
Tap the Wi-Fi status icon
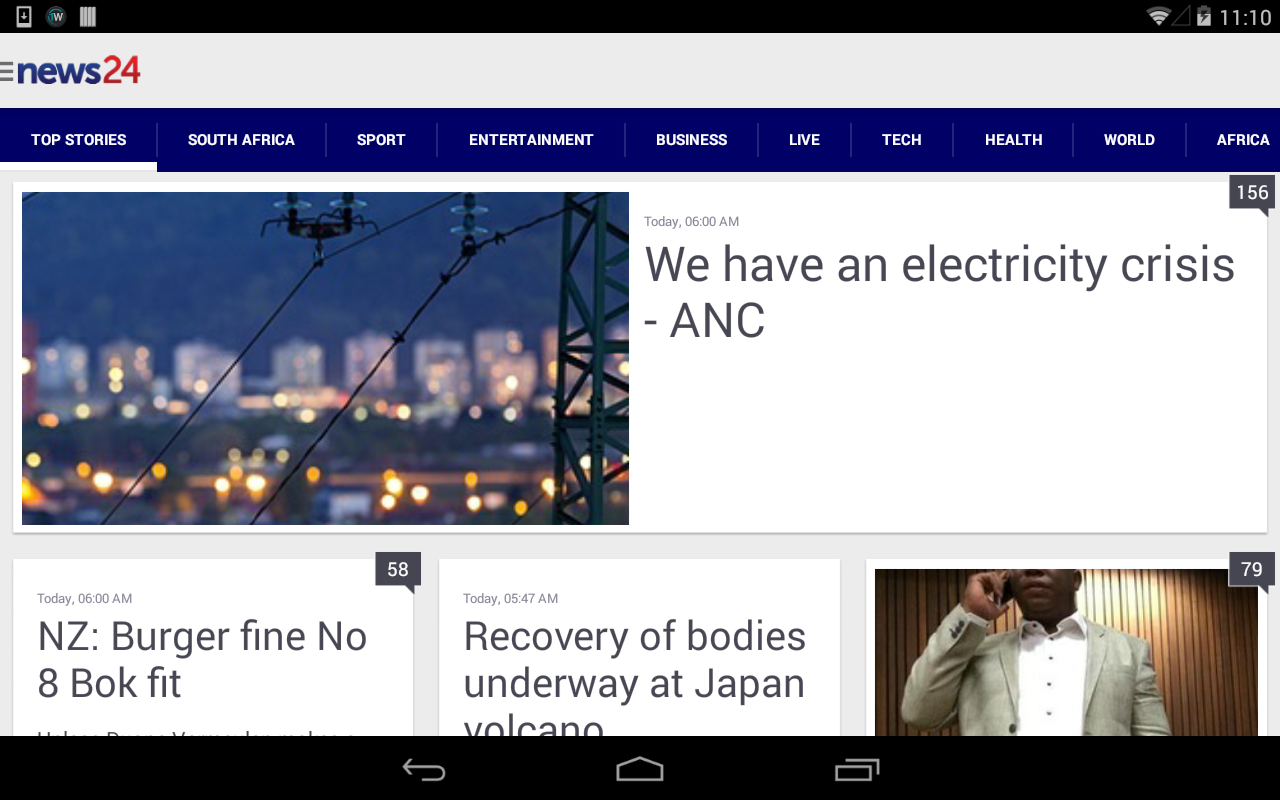tap(1158, 16)
